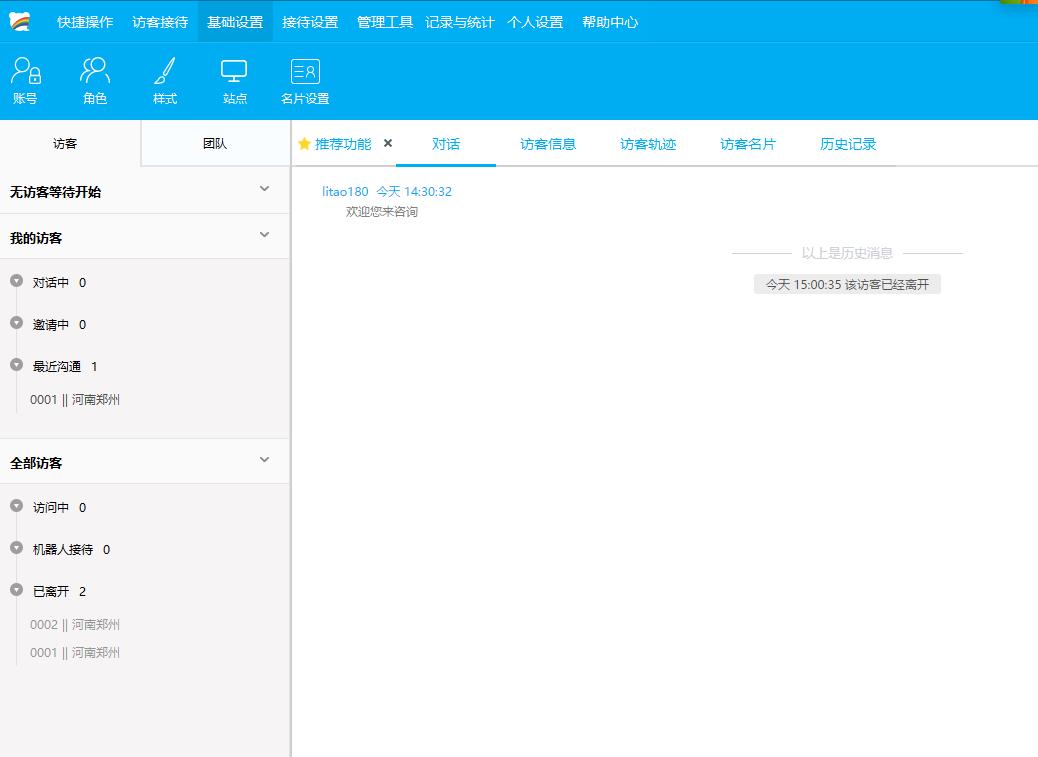The width and height of the screenshot is (1038, 757).
Task: Collapse the 全部访客 section
Action: [264, 460]
